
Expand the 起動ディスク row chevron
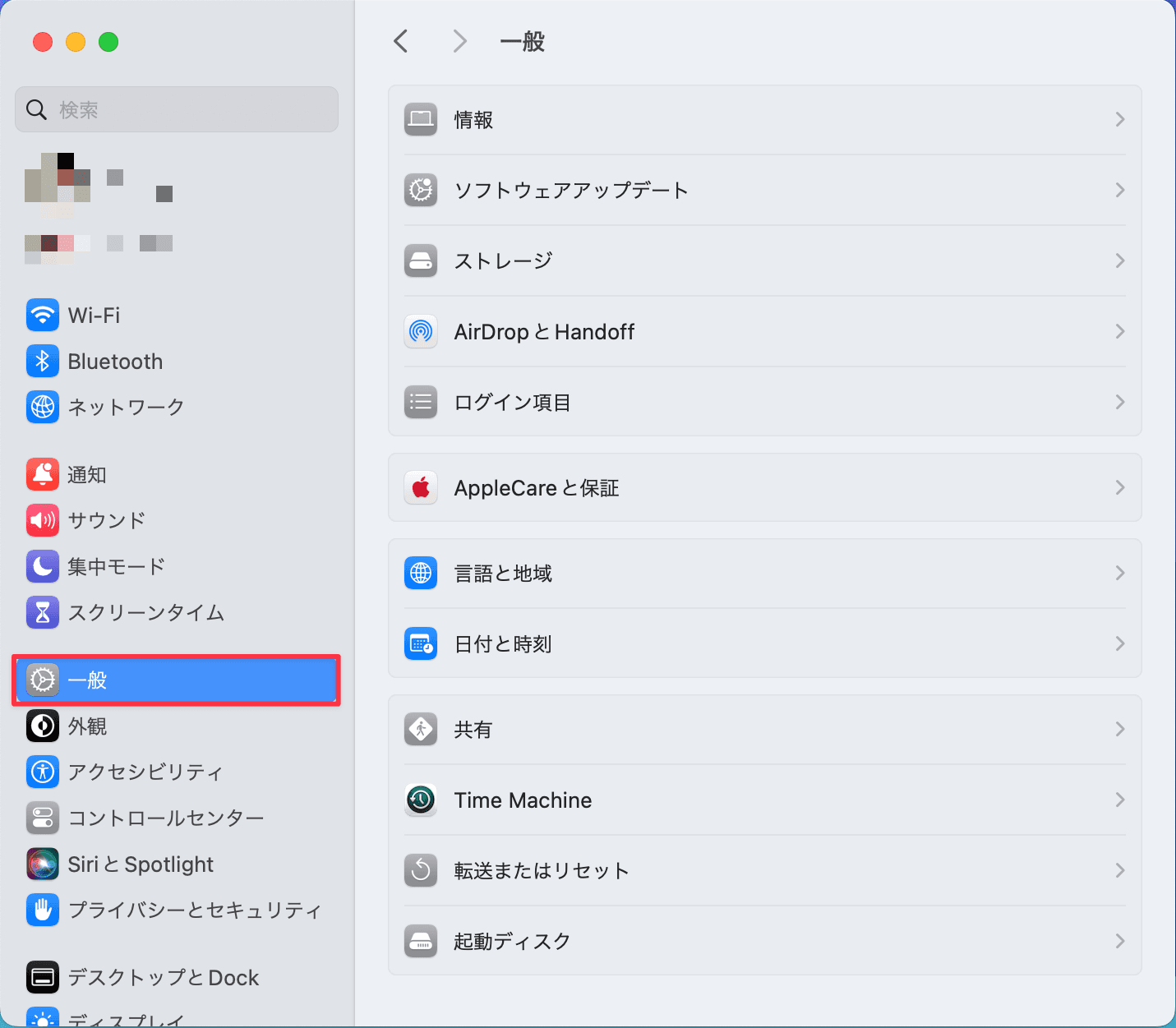tap(1119, 941)
